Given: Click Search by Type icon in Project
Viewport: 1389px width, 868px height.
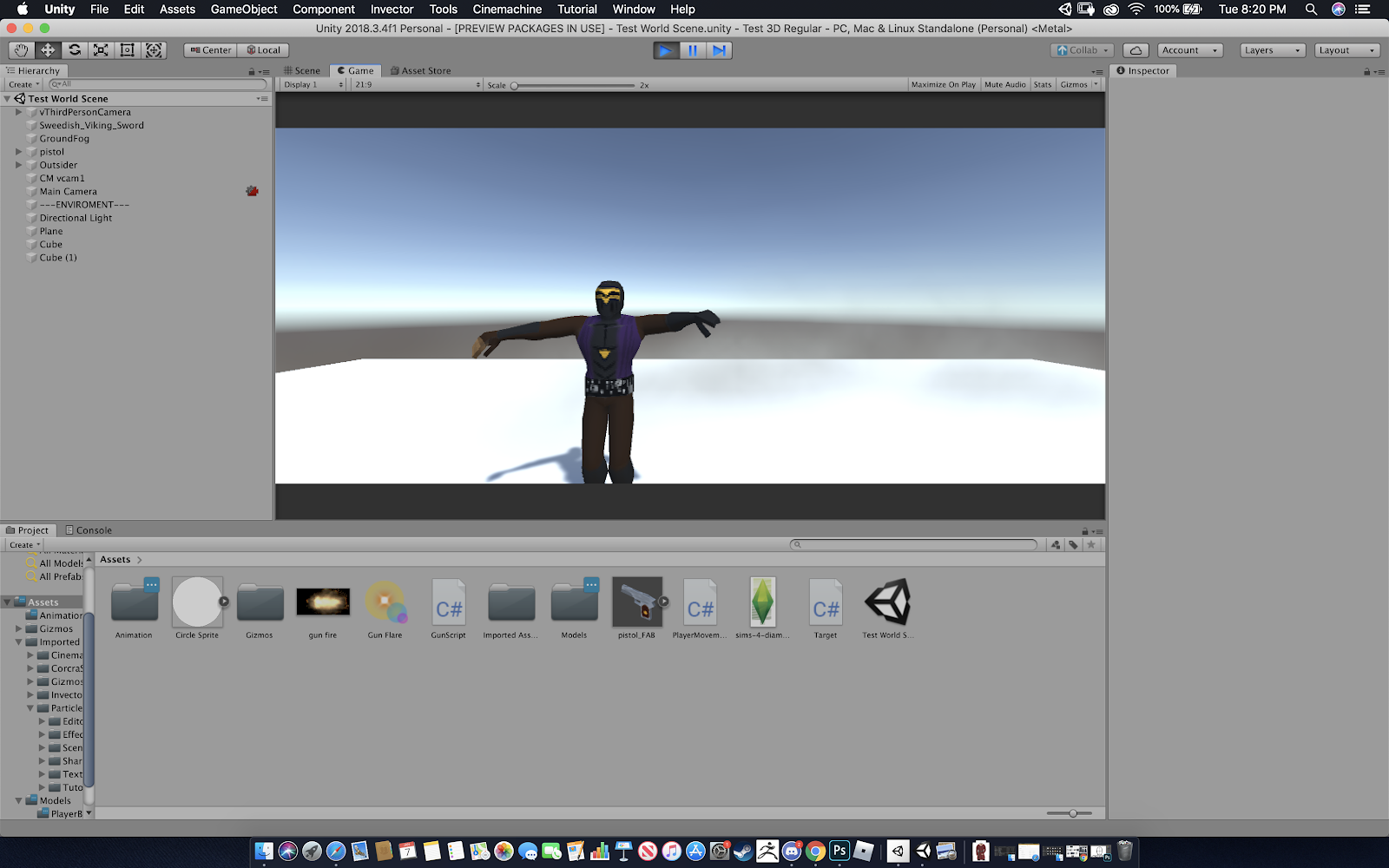Looking at the screenshot, I should pos(1056,545).
